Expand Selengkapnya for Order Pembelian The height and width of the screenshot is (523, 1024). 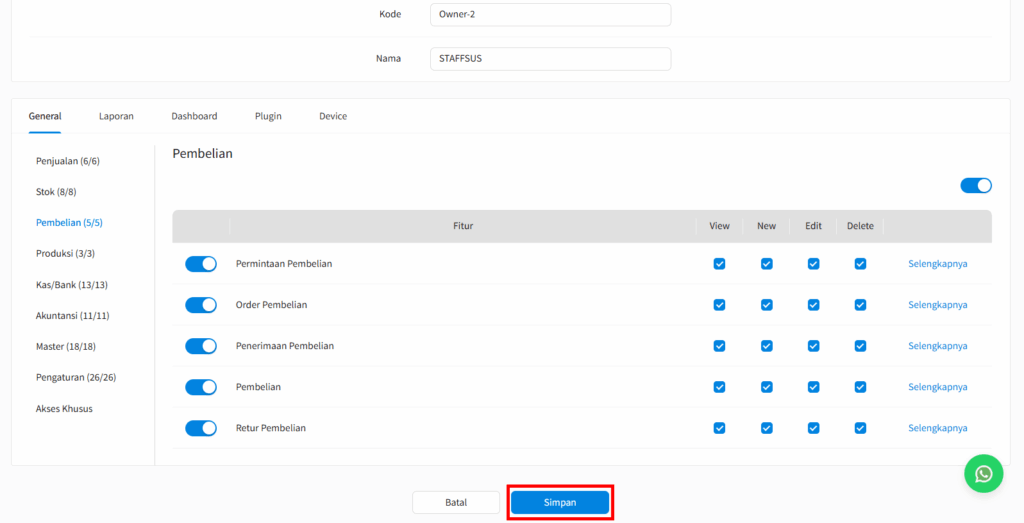[x=937, y=305]
